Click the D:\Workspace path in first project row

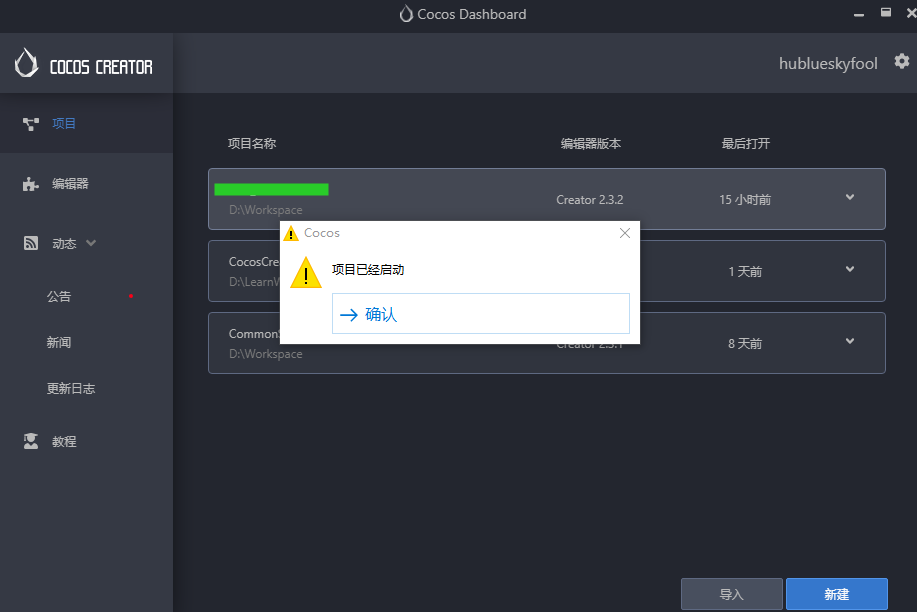[x=266, y=210]
